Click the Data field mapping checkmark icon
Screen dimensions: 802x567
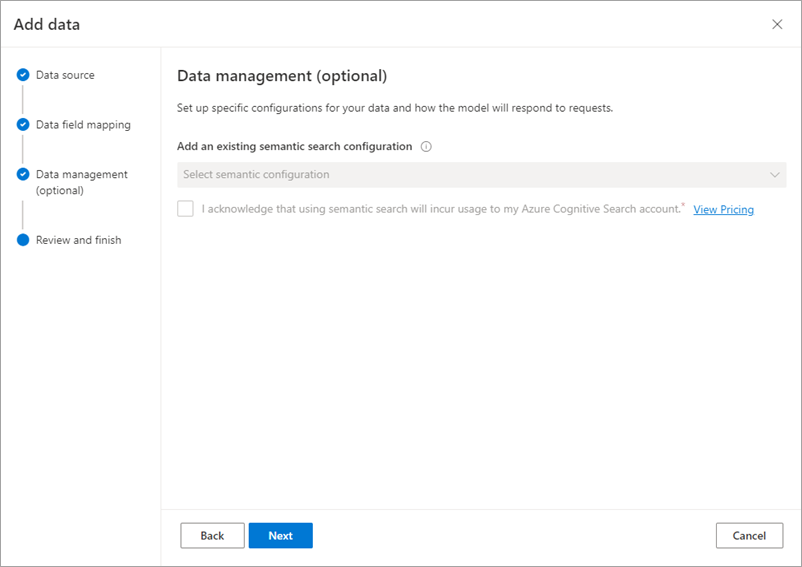click(x=23, y=125)
